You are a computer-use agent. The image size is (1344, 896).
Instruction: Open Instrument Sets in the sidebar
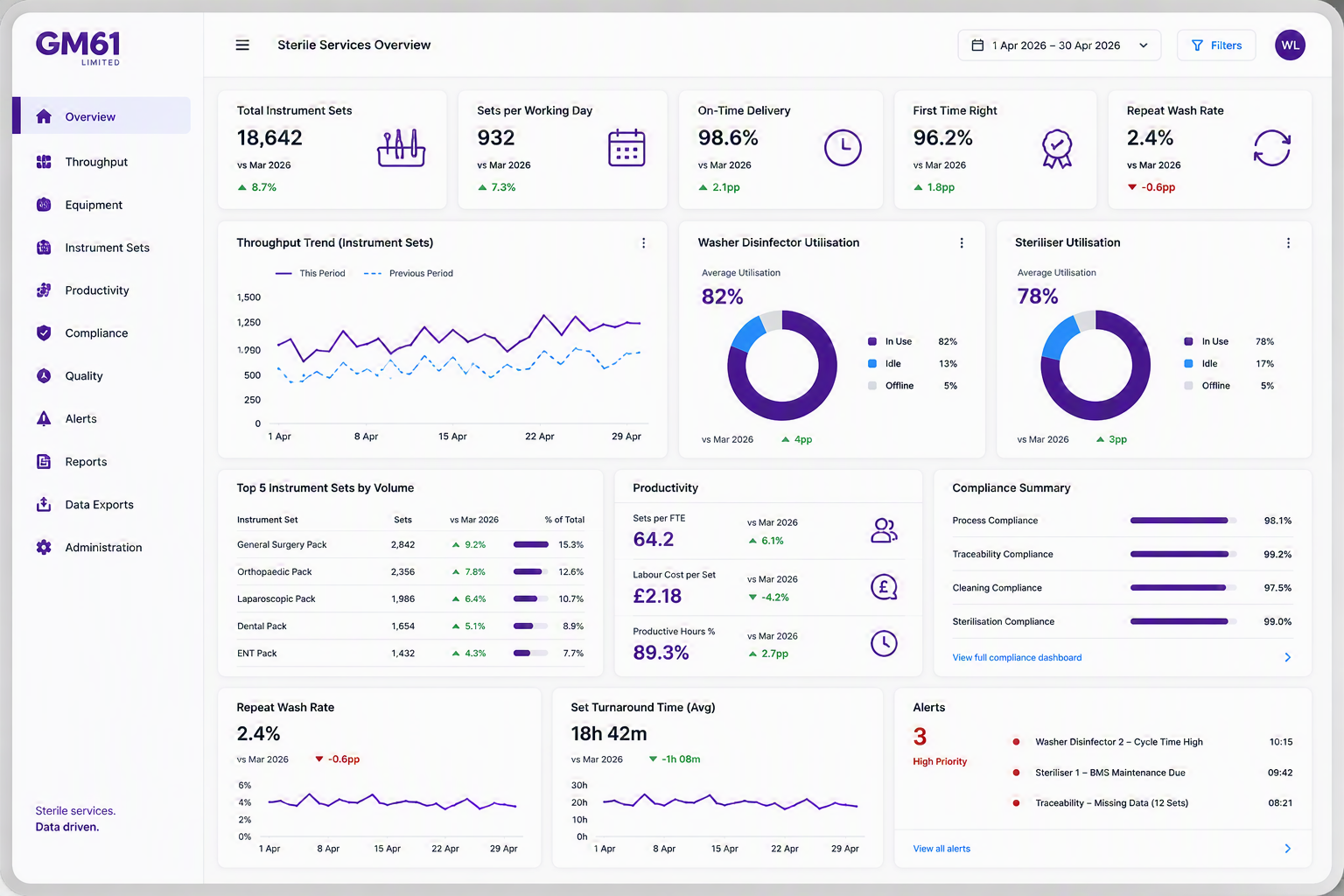click(x=101, y=248)
